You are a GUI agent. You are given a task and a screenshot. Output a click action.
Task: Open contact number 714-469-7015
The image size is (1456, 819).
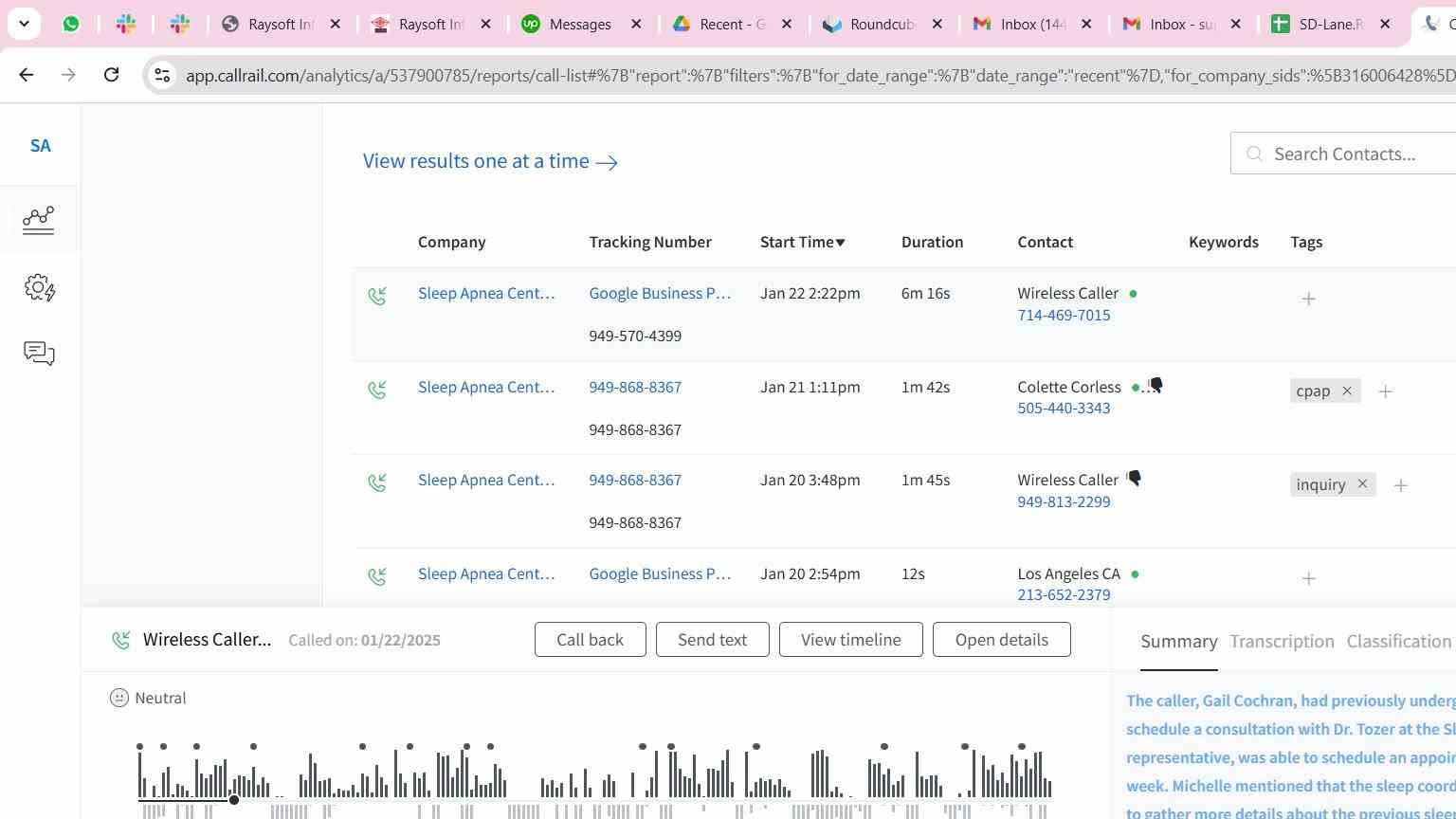coord(1064,315)
